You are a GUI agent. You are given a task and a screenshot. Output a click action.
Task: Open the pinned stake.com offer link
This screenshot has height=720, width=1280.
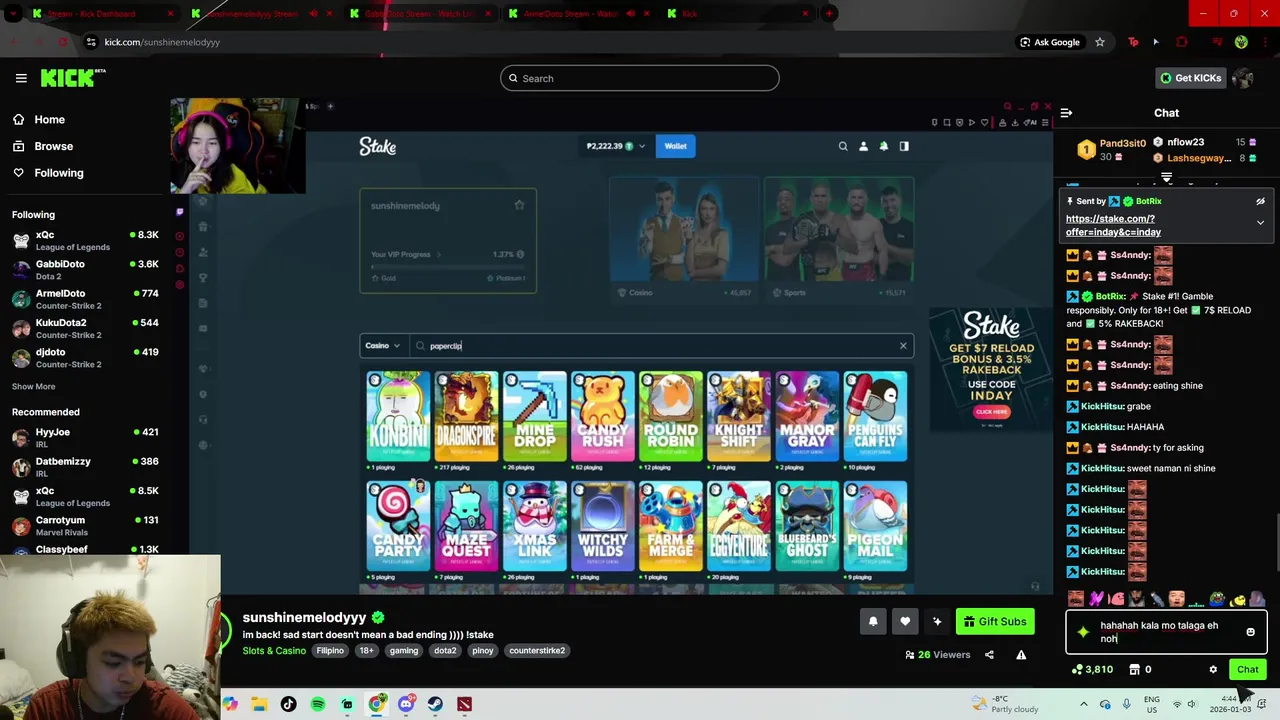pyautogui.click(x=1113, y=225)
